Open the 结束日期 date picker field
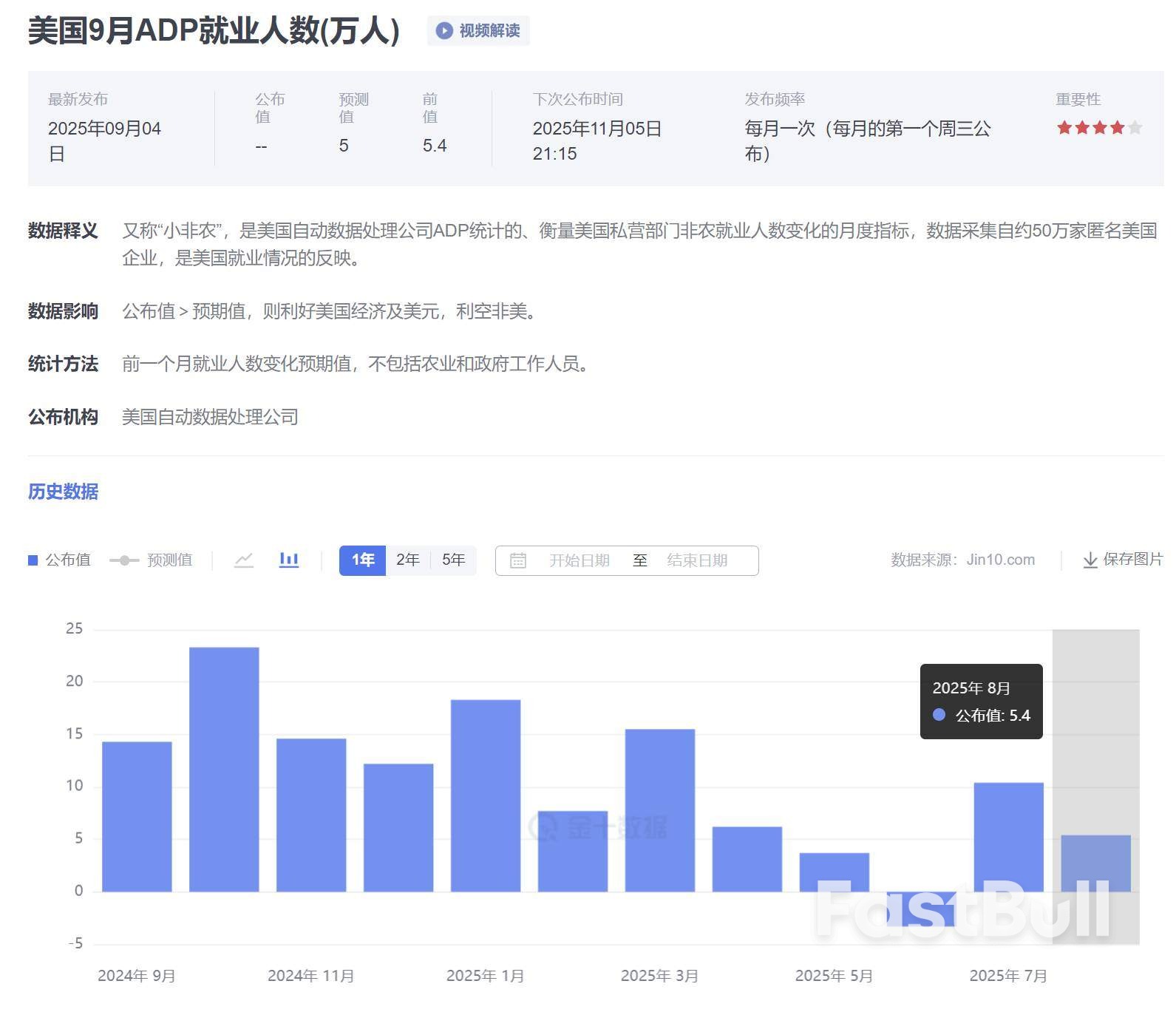The height and width of the screenshot is (1015, 1176). [696, 560]
